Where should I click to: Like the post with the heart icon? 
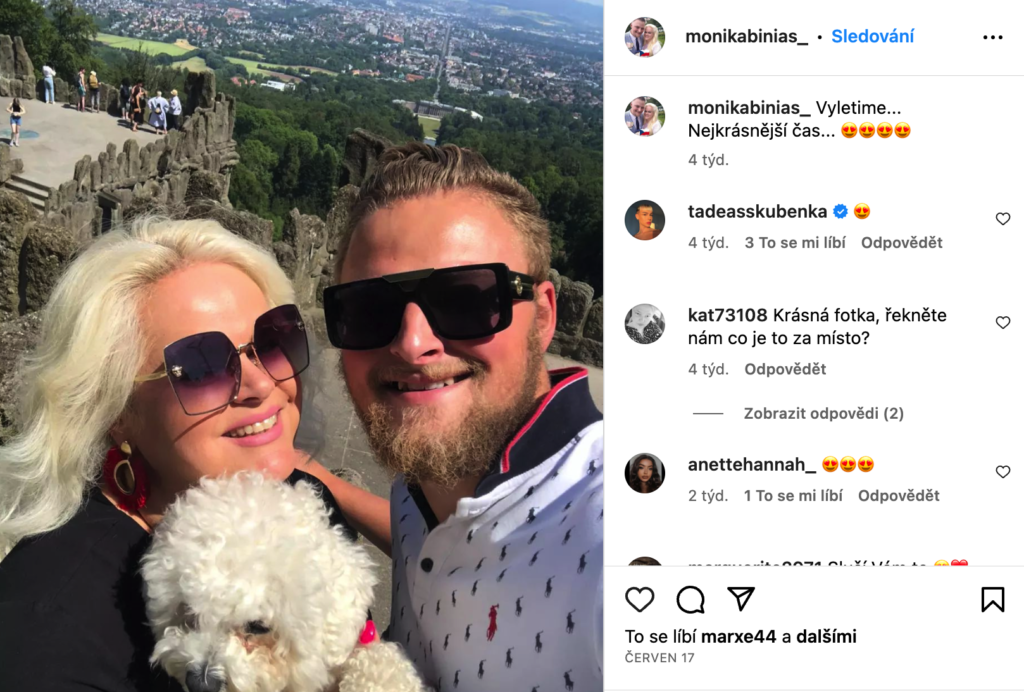(639, 599)
